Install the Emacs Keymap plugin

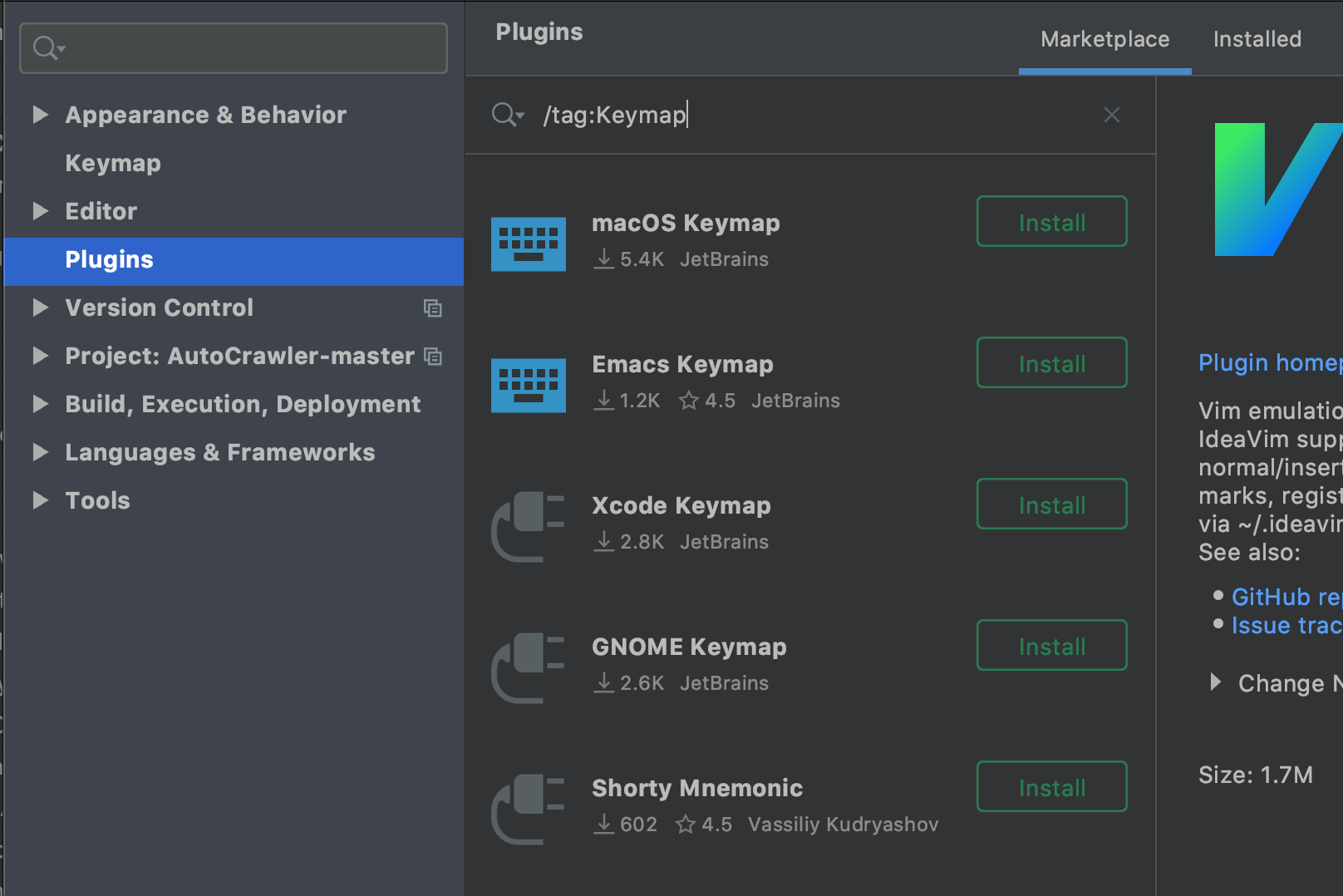click(1052, 362)
